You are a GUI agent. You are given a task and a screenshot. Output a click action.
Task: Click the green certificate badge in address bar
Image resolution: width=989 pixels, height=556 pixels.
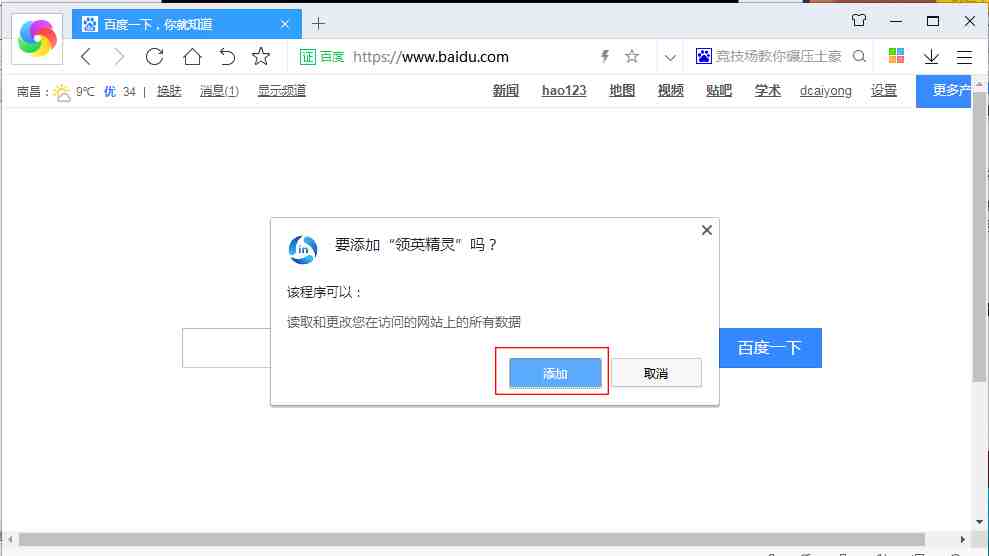tap(307, 57)
